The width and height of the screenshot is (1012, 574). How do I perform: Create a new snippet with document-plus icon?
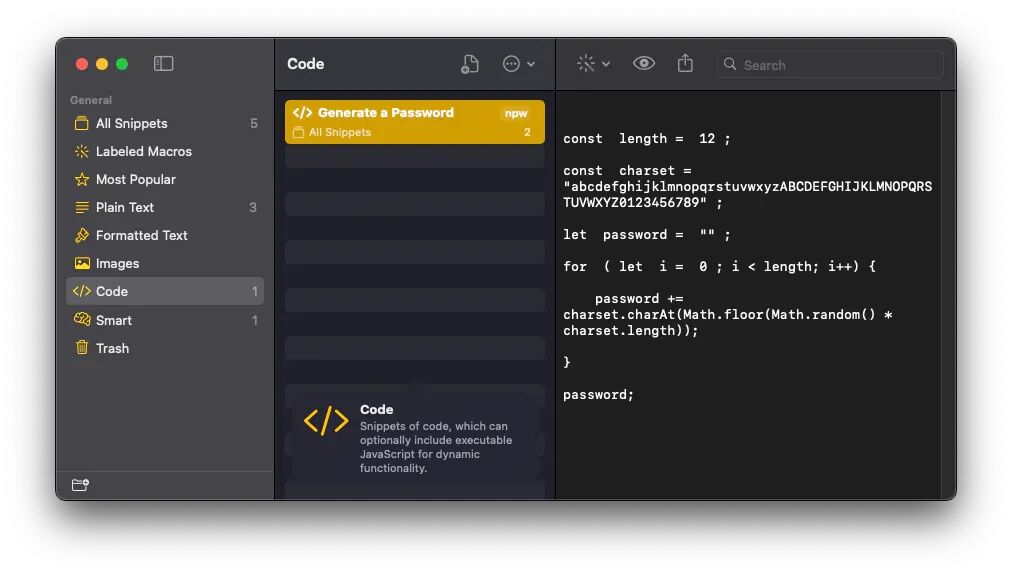470,64
